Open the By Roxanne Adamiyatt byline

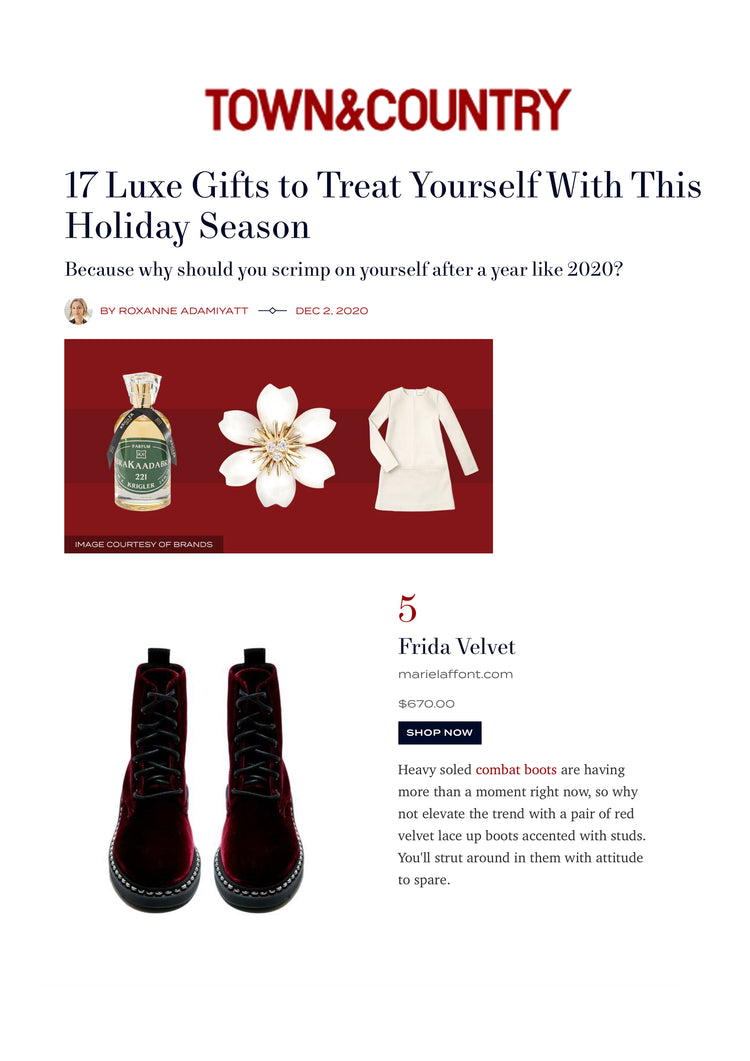point(174,311)
